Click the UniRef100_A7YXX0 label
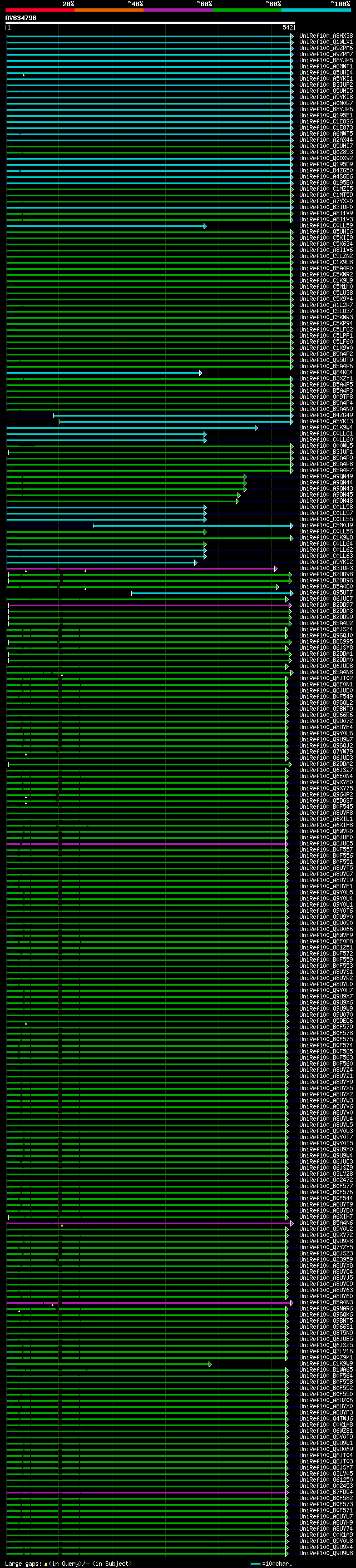The image size is (356, 1568). [325, 201]
